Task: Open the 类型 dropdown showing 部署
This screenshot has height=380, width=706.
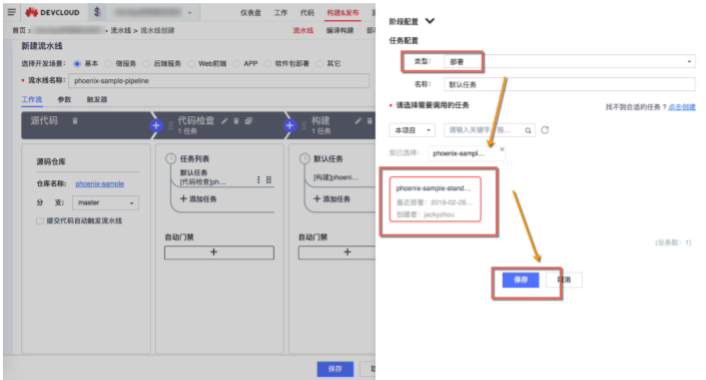Action: pyautogui.click(x=570, y=61)
